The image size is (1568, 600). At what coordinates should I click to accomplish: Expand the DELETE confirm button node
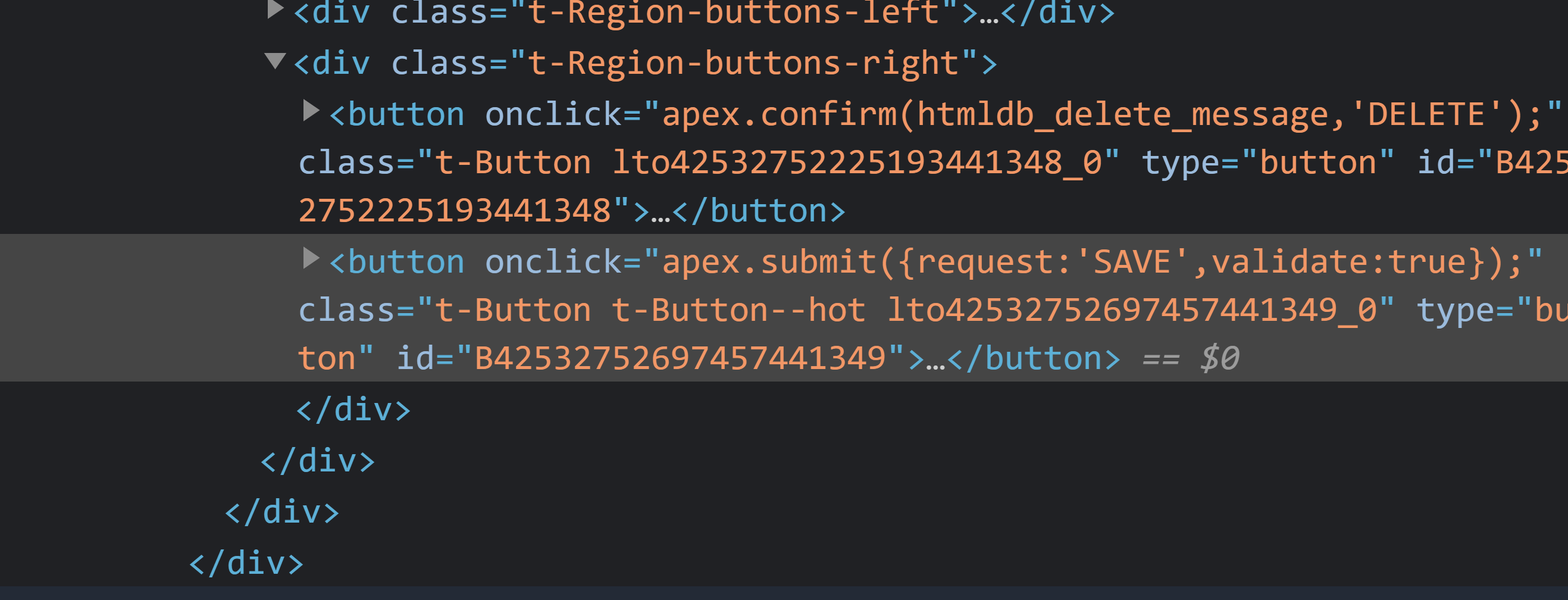(x=311, y=111)
